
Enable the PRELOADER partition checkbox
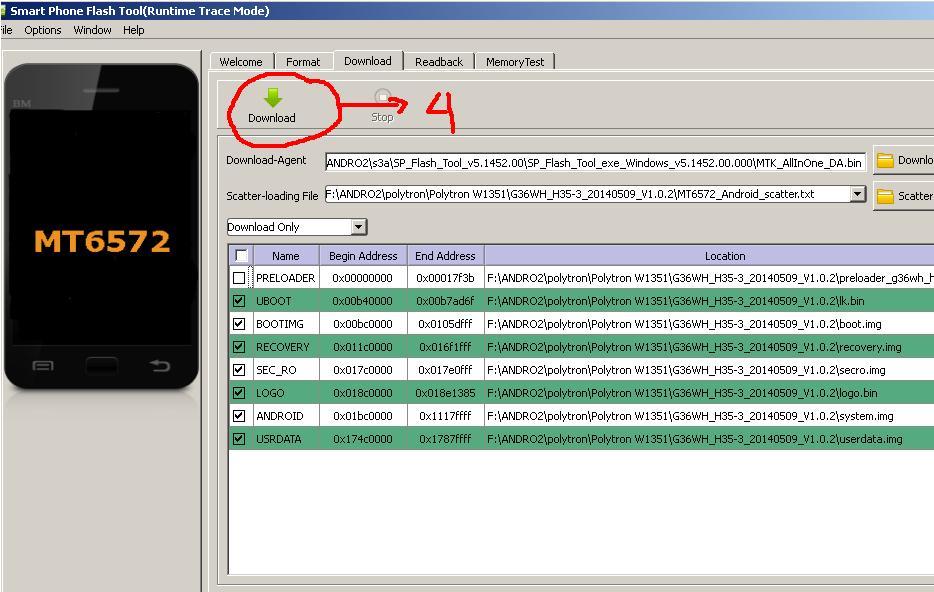[x=239, y=278]
